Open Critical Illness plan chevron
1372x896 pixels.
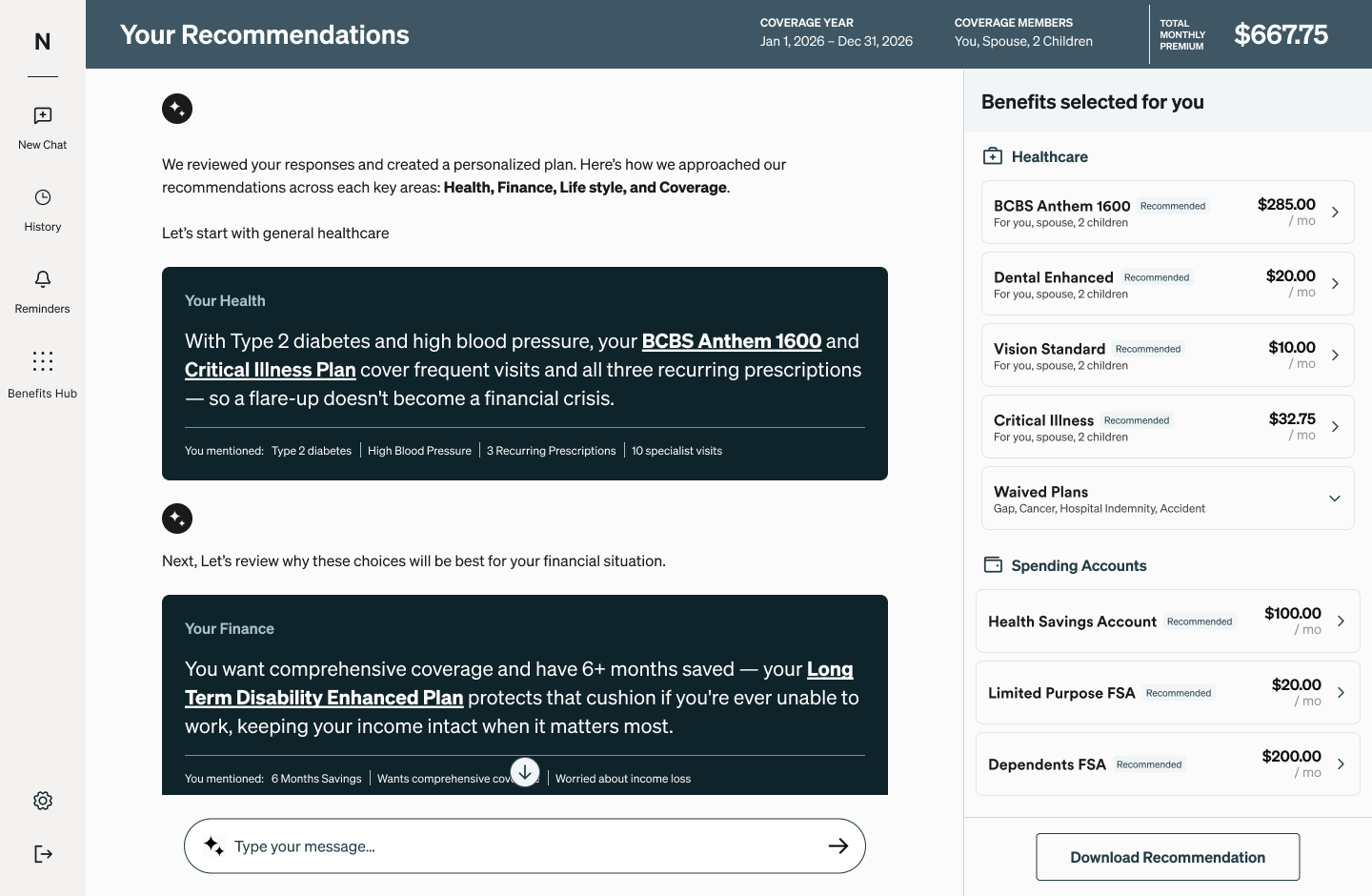pos(1335,427)
